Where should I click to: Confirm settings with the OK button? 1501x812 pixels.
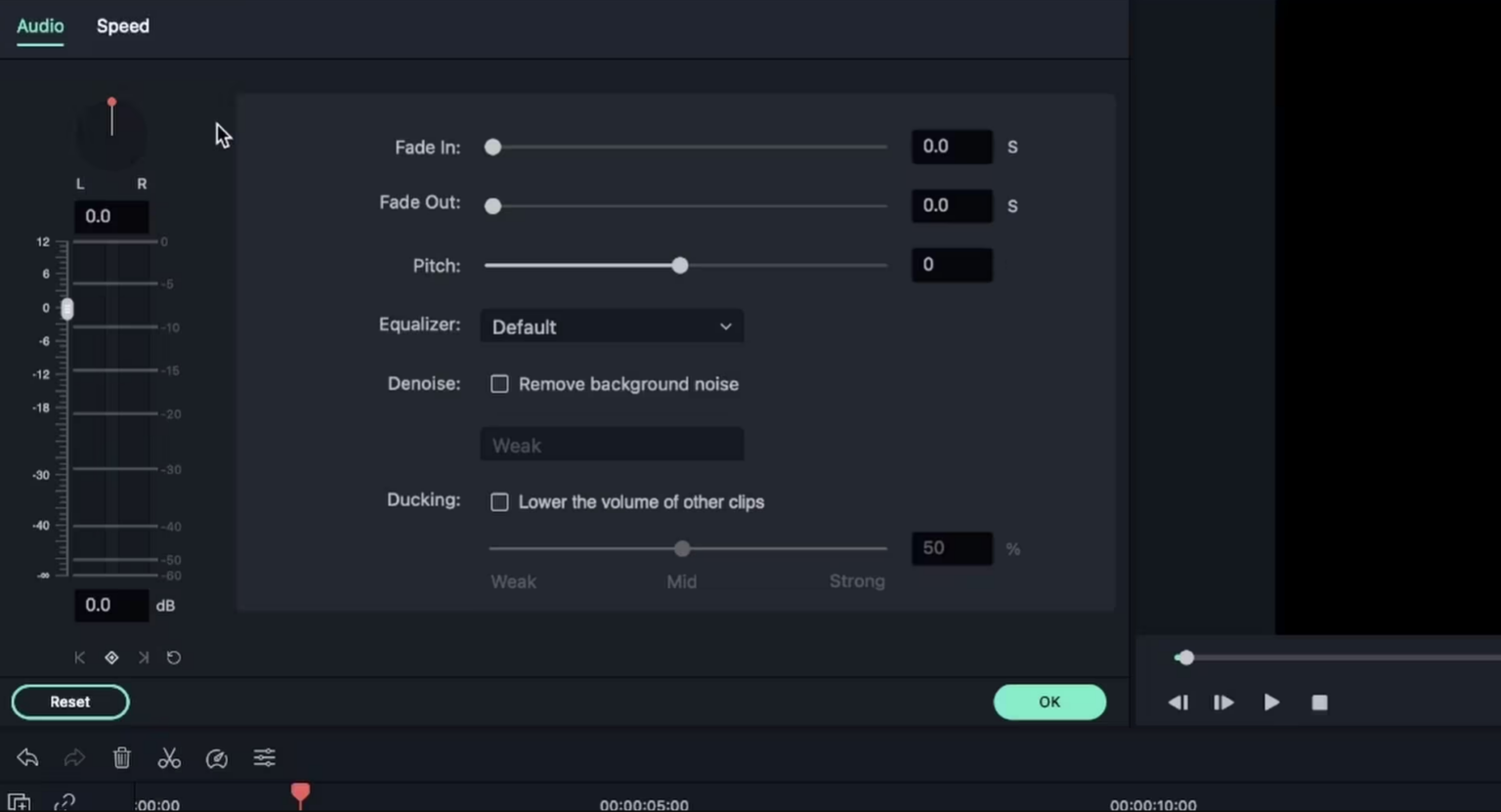pyautogui.click(x=1049, y=702)
